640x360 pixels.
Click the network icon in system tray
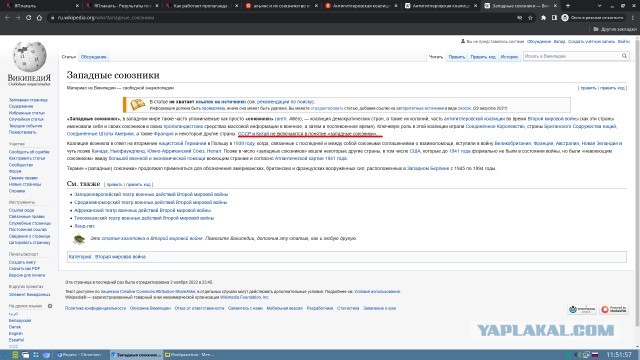586,355
